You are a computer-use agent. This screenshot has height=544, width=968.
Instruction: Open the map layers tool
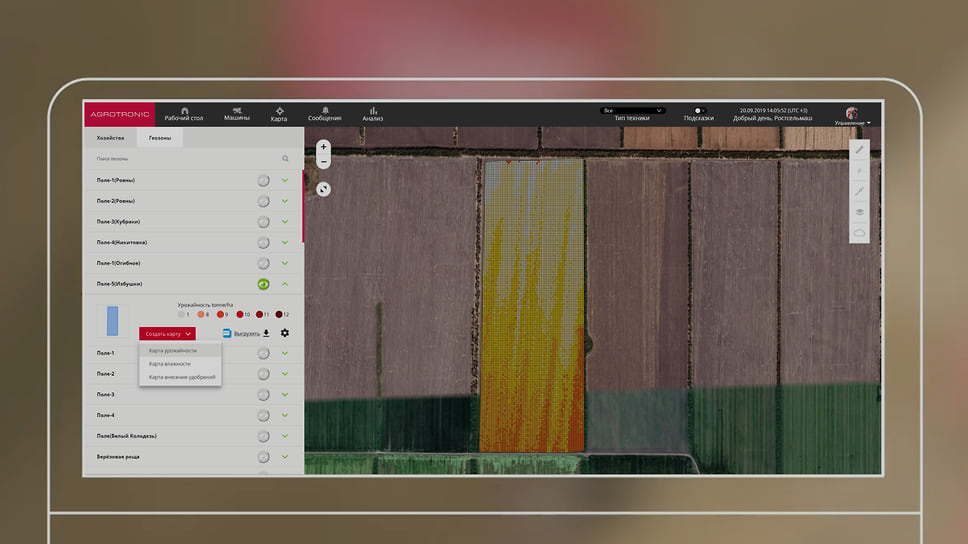859,212
